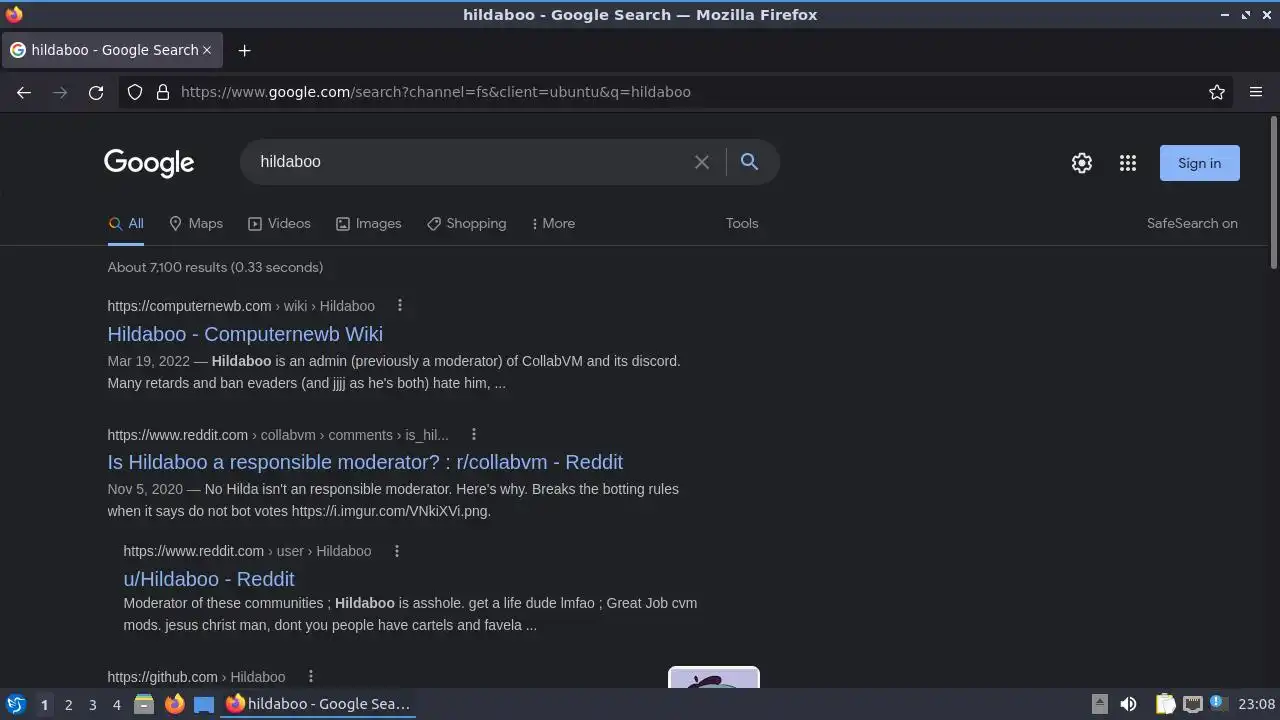The height and width of the screenshot is (720, 1280).
Task: Open options for u/Hildaboo result
Action: (x=397, y=551)
